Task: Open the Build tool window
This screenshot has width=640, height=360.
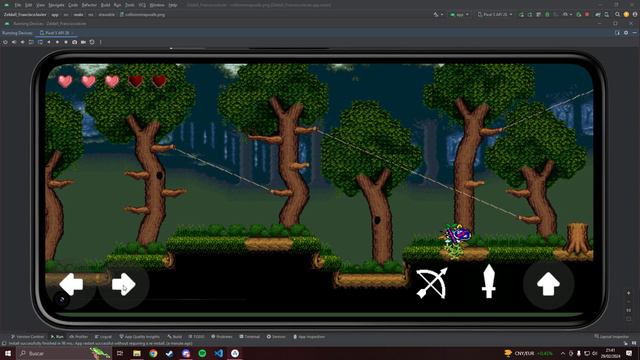Action: point(175,337)
